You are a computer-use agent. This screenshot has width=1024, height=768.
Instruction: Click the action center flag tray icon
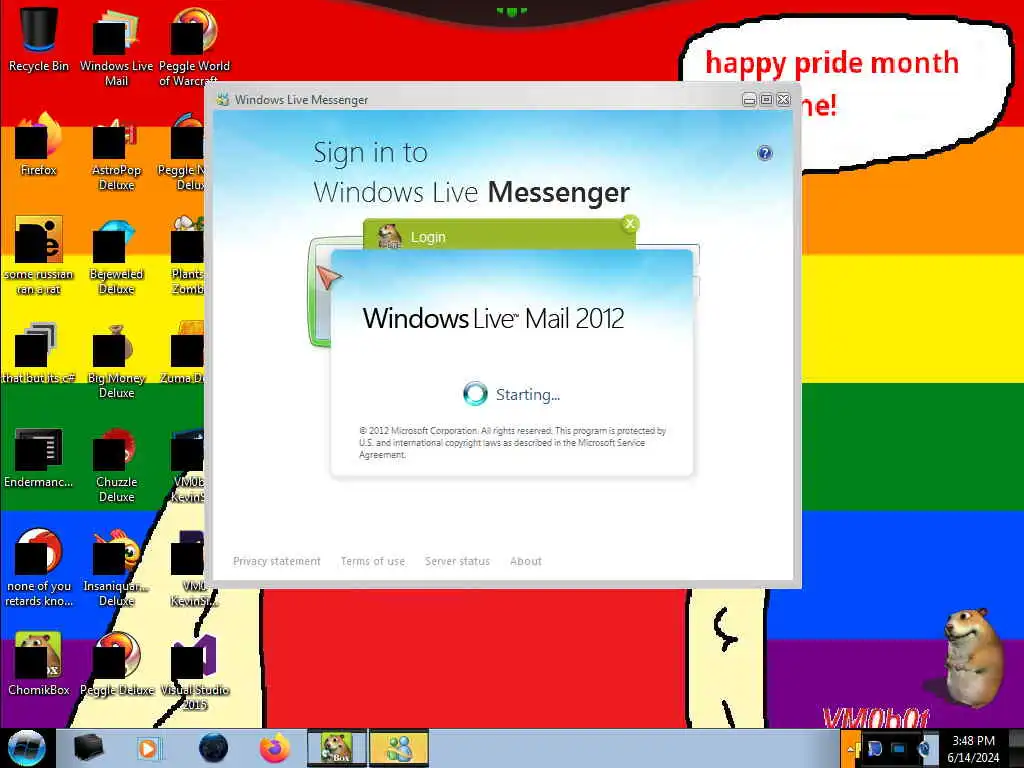click(x=873, y=749)
